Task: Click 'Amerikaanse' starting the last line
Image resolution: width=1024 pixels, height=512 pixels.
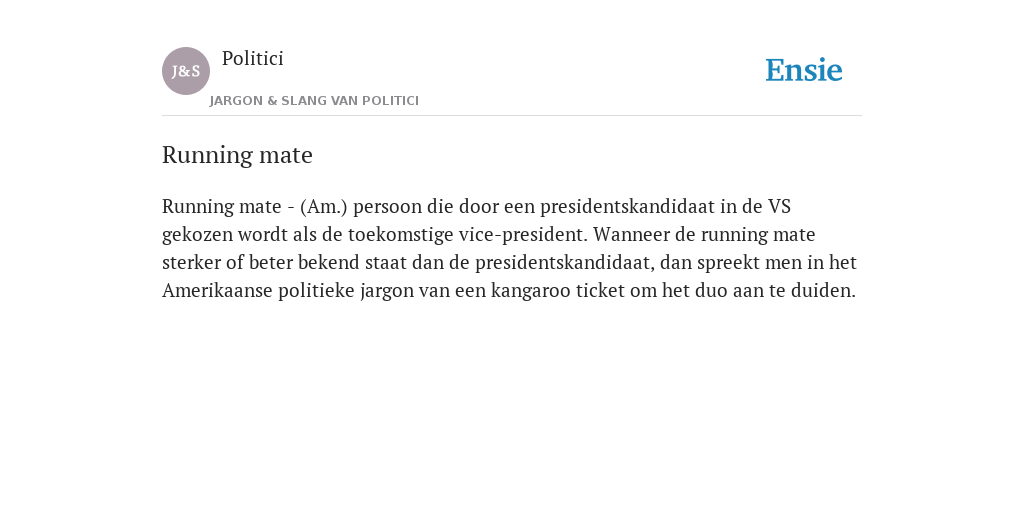Action: point(217,290)
